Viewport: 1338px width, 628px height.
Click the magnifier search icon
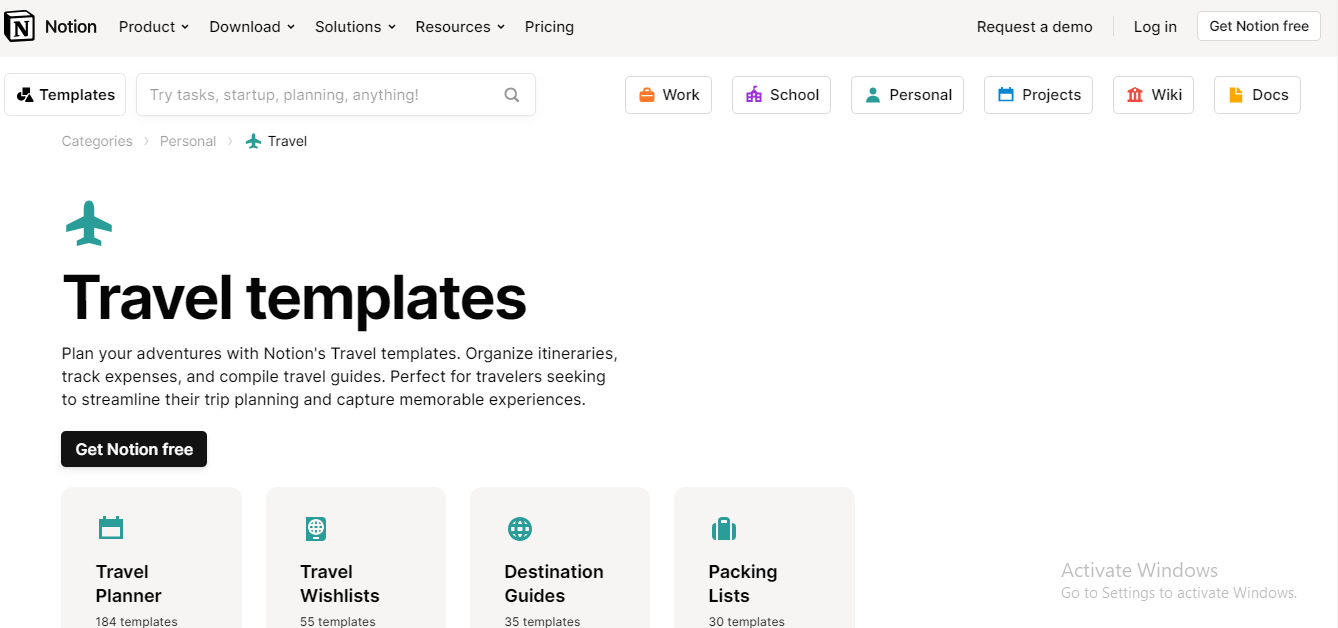tap(512, 95)
